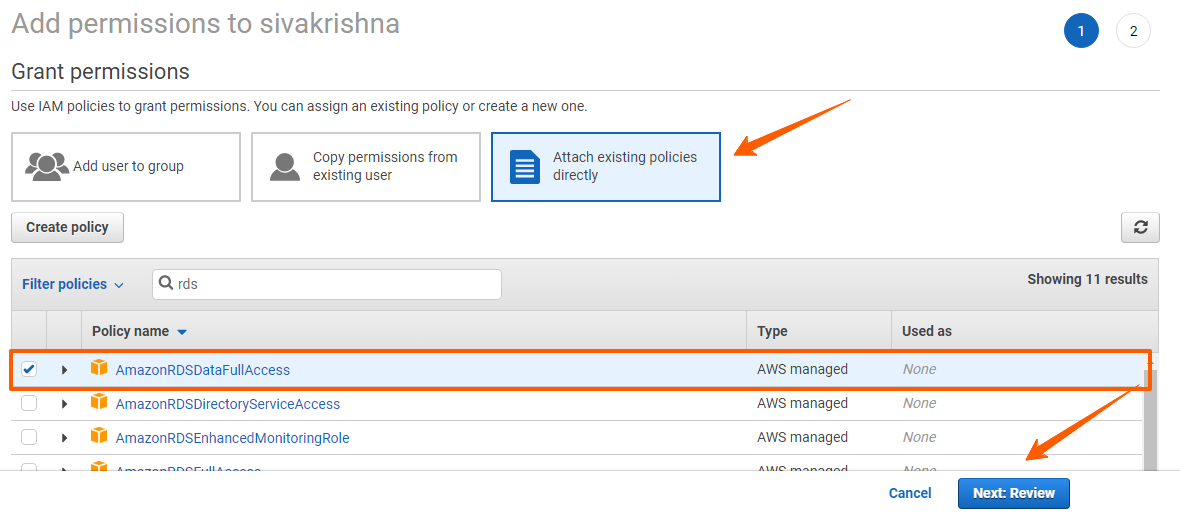The width and height of the screenshot is (1180, 515).
Task: Click the group icon in Add user to group
Action: [x=47, y=166]
